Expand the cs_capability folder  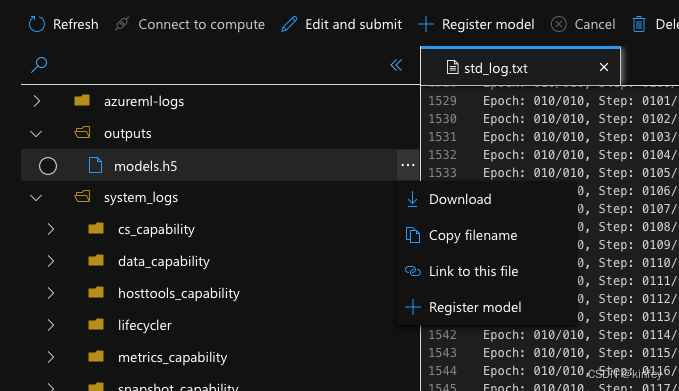click(51, 229)
